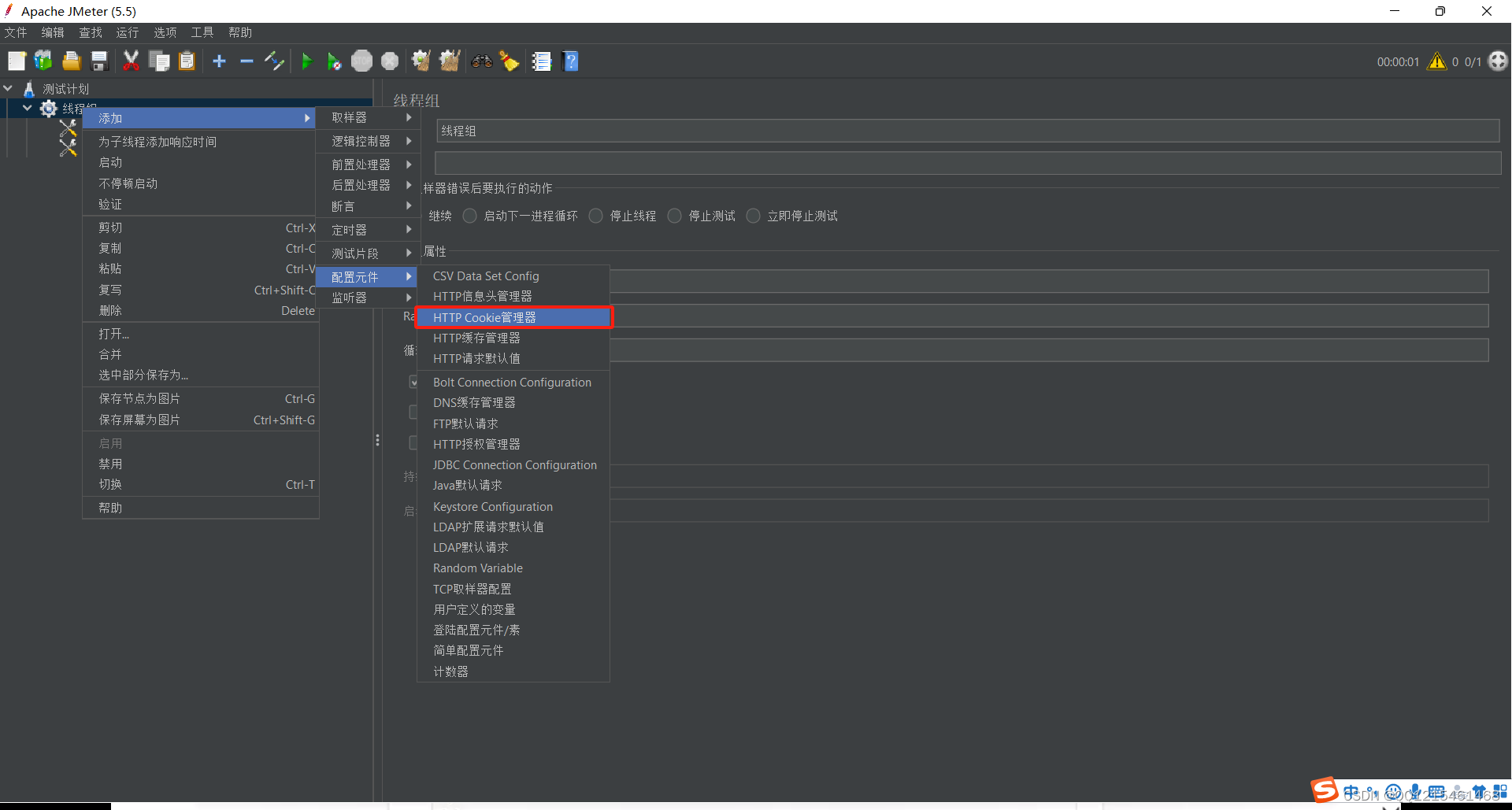Click the Copy toolbar icon
The image size is (1512, 810).
[159, 61]
